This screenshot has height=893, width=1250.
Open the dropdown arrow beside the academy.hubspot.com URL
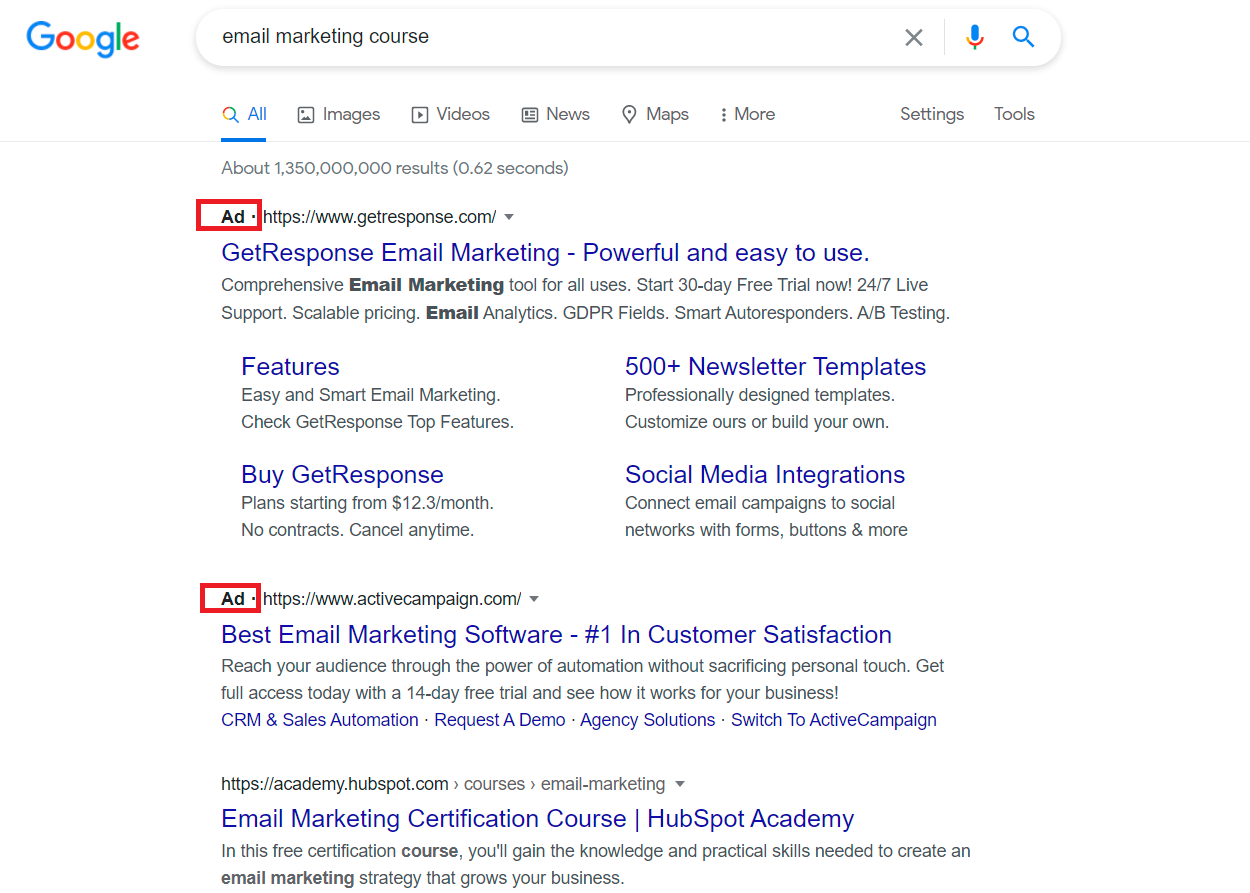[680, 784]
